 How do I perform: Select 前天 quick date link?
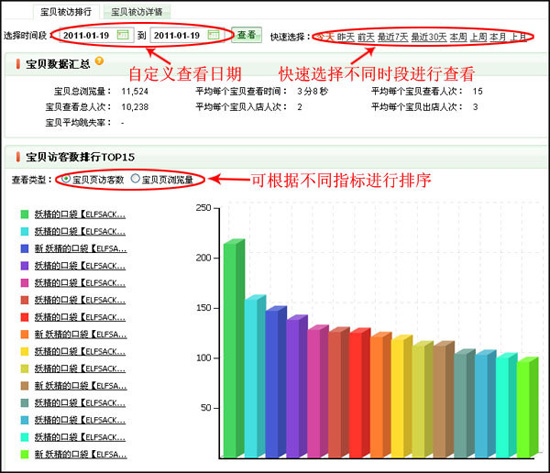pos(366,37)
